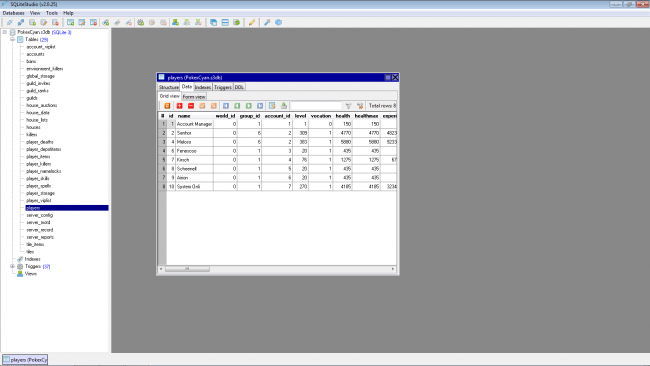This screenshot has height=366, width=650.
Task: Click the create table toolbar icon
Action: [70, 22]
